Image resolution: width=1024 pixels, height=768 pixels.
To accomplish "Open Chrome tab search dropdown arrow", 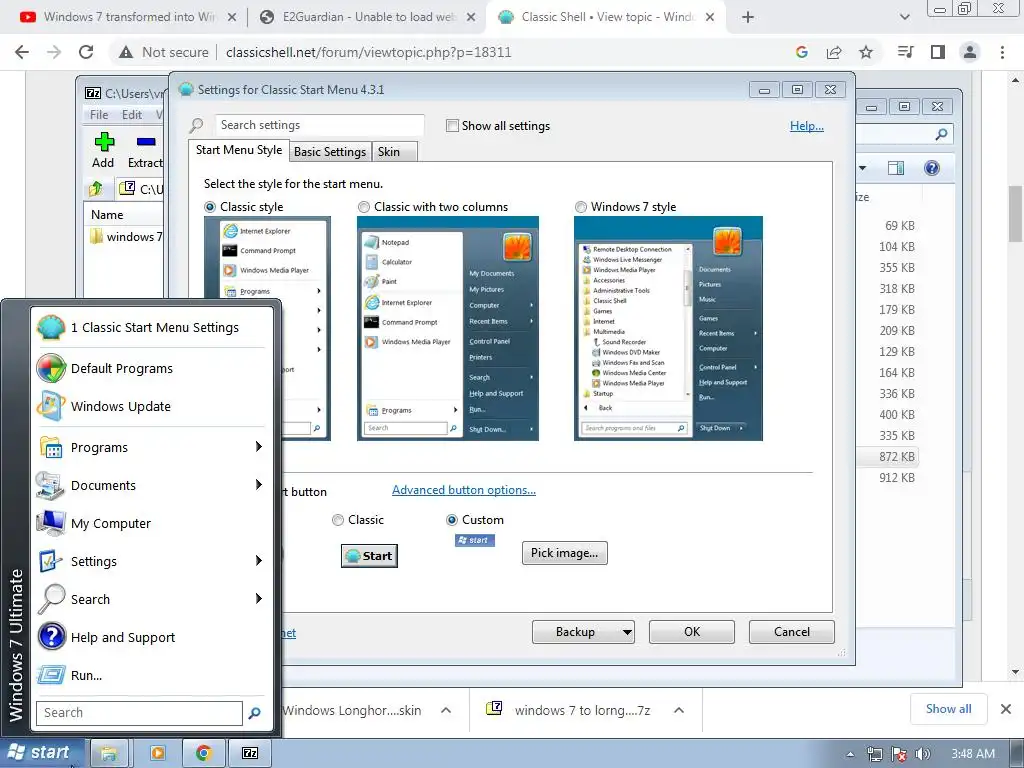I will click(x=904, y=17).
